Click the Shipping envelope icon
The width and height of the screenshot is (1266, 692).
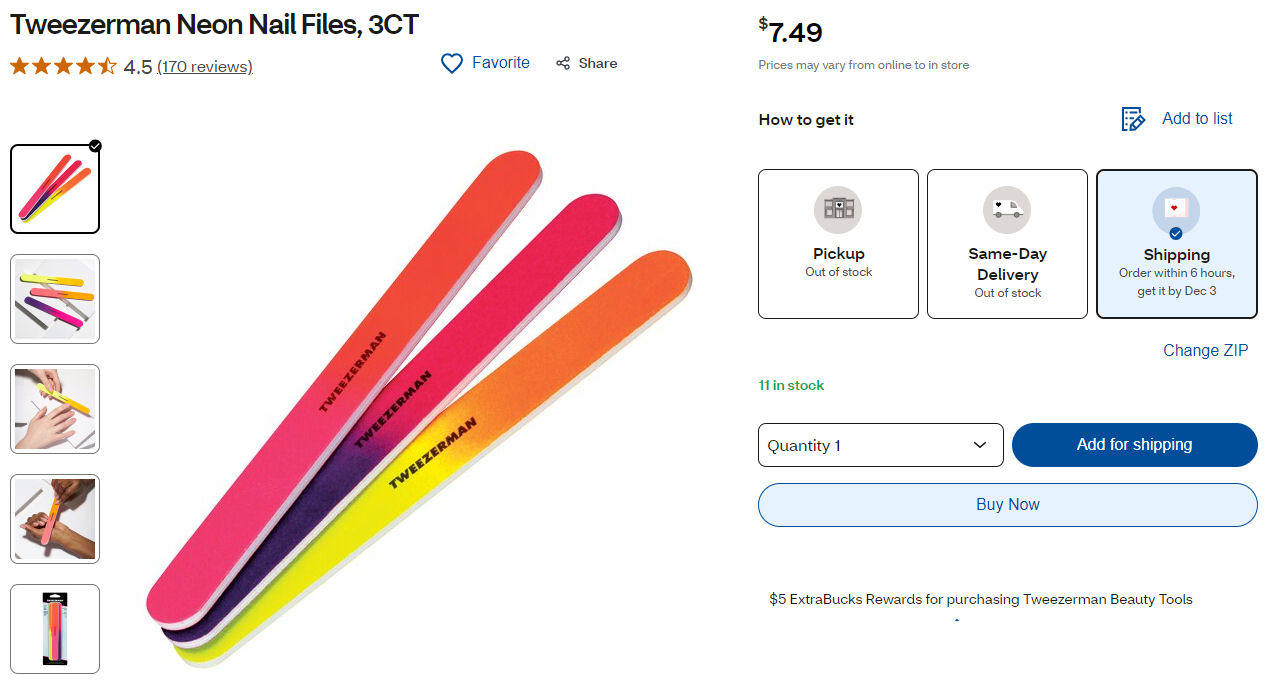coord(1176,209)
